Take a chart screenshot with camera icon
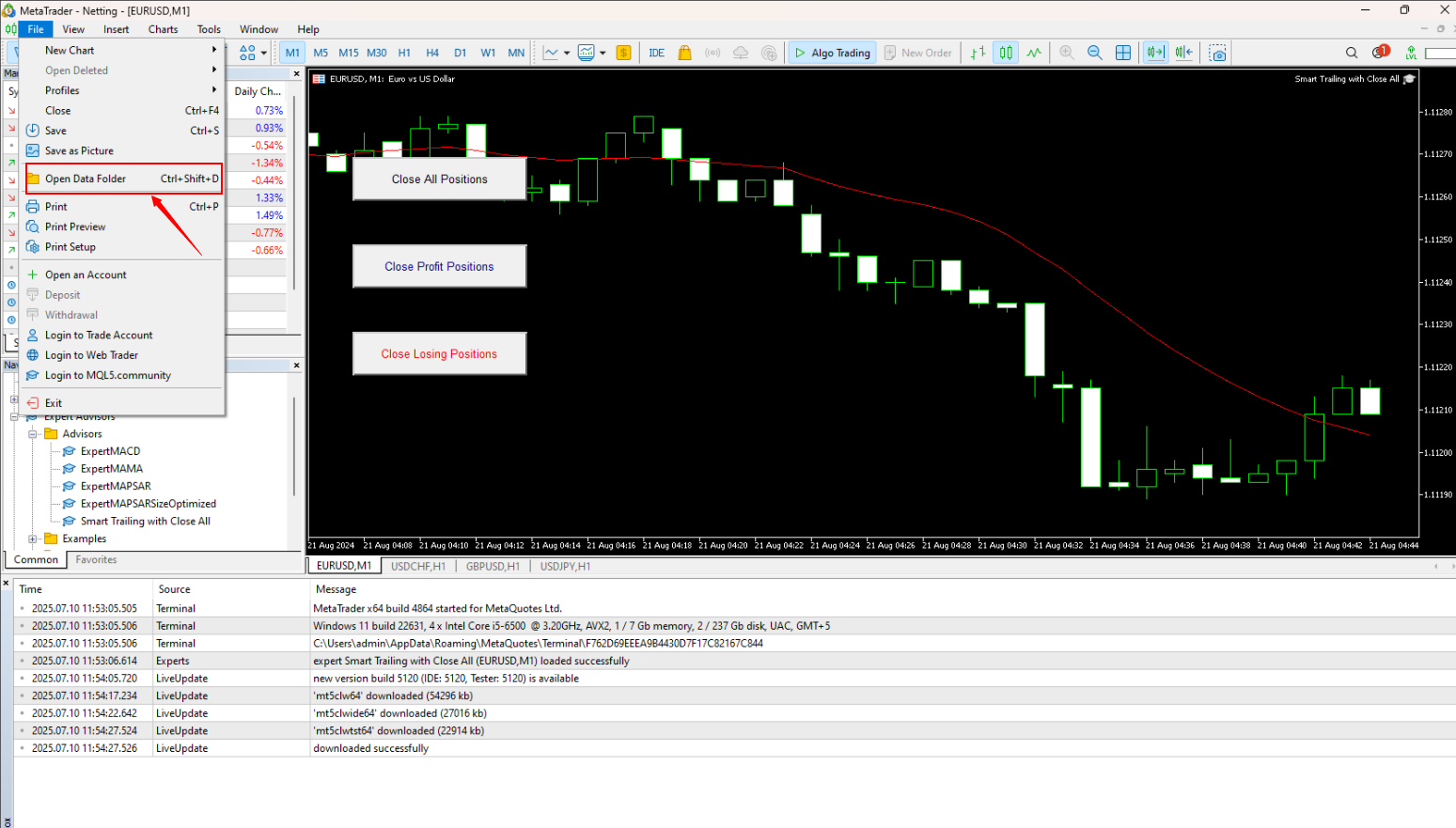Image resolution: width=1456 pixels, height=828 pixels. point(1218,53)
